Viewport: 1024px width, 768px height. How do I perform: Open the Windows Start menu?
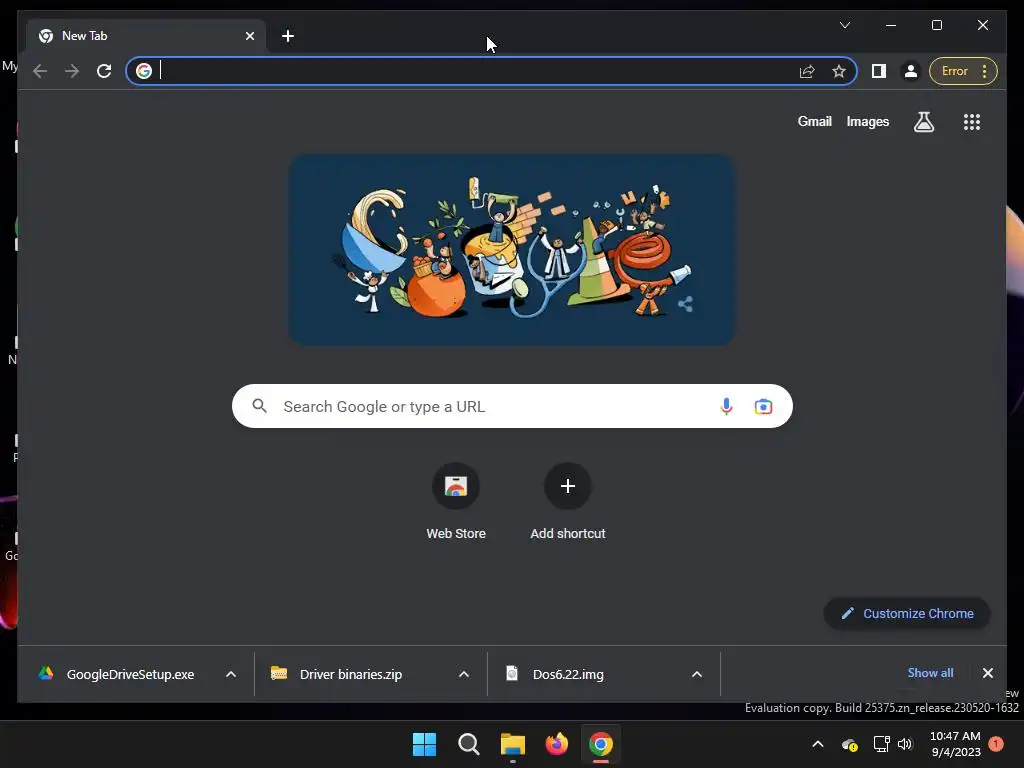(x=424, y=744)
